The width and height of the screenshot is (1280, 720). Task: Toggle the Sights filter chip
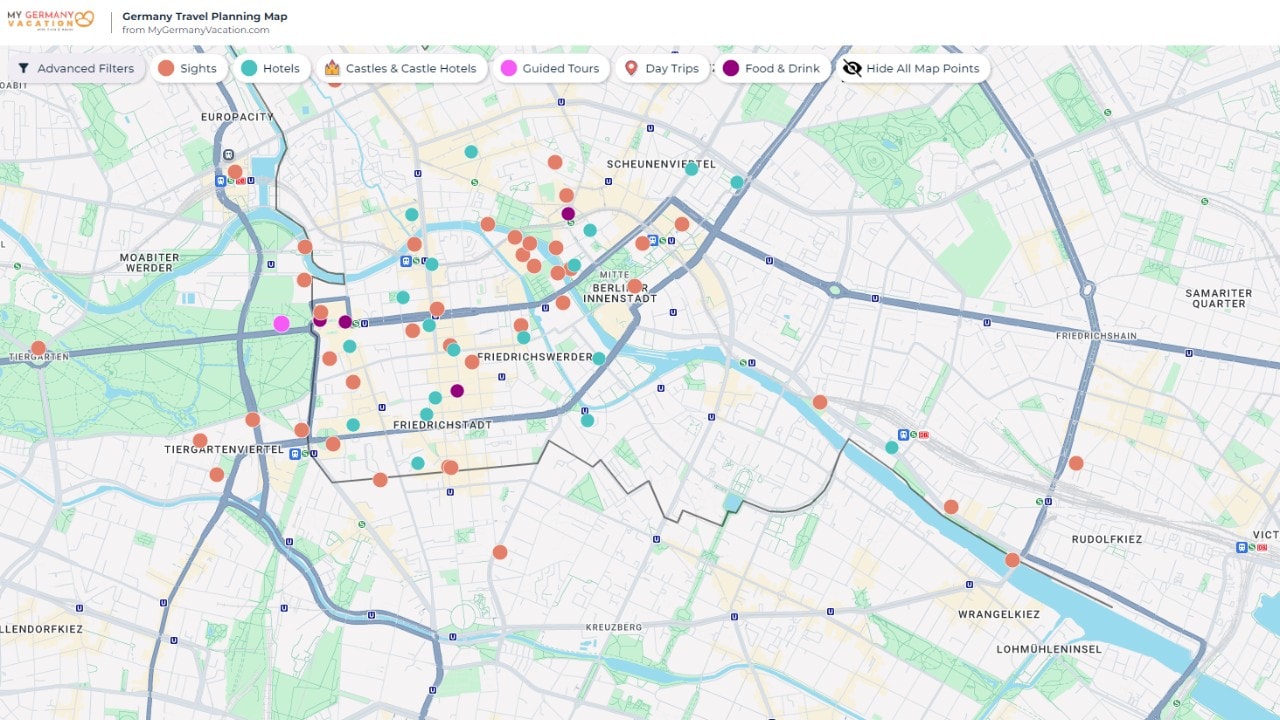187,68
